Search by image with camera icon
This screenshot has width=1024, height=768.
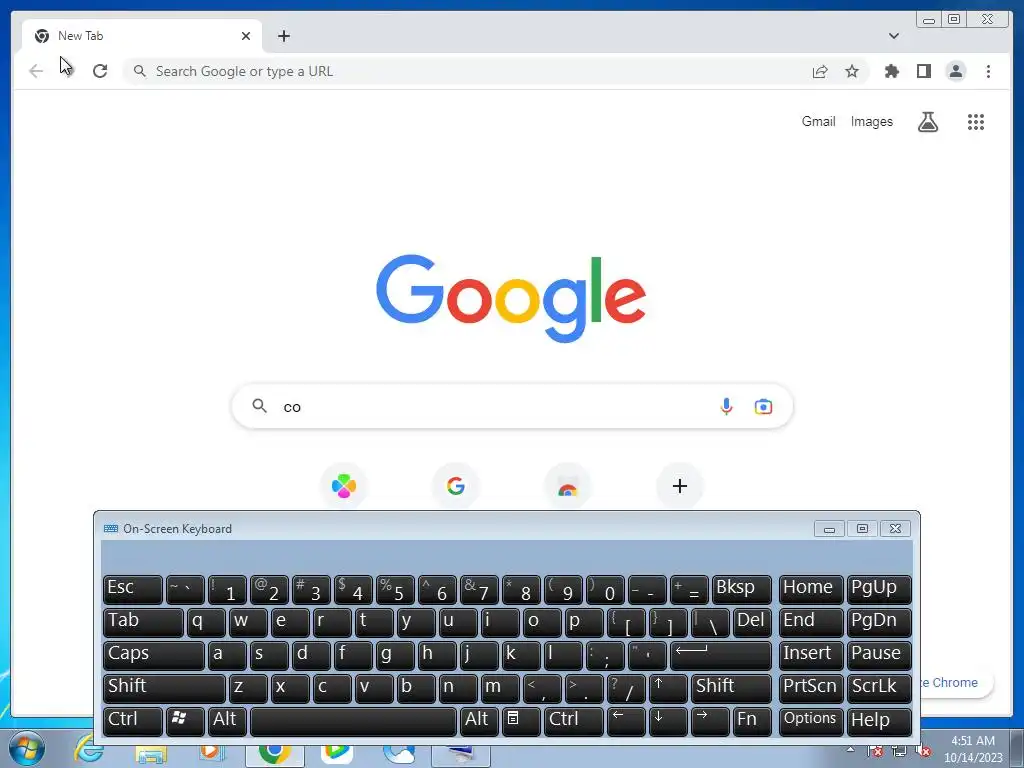click(x=763, y=406)
